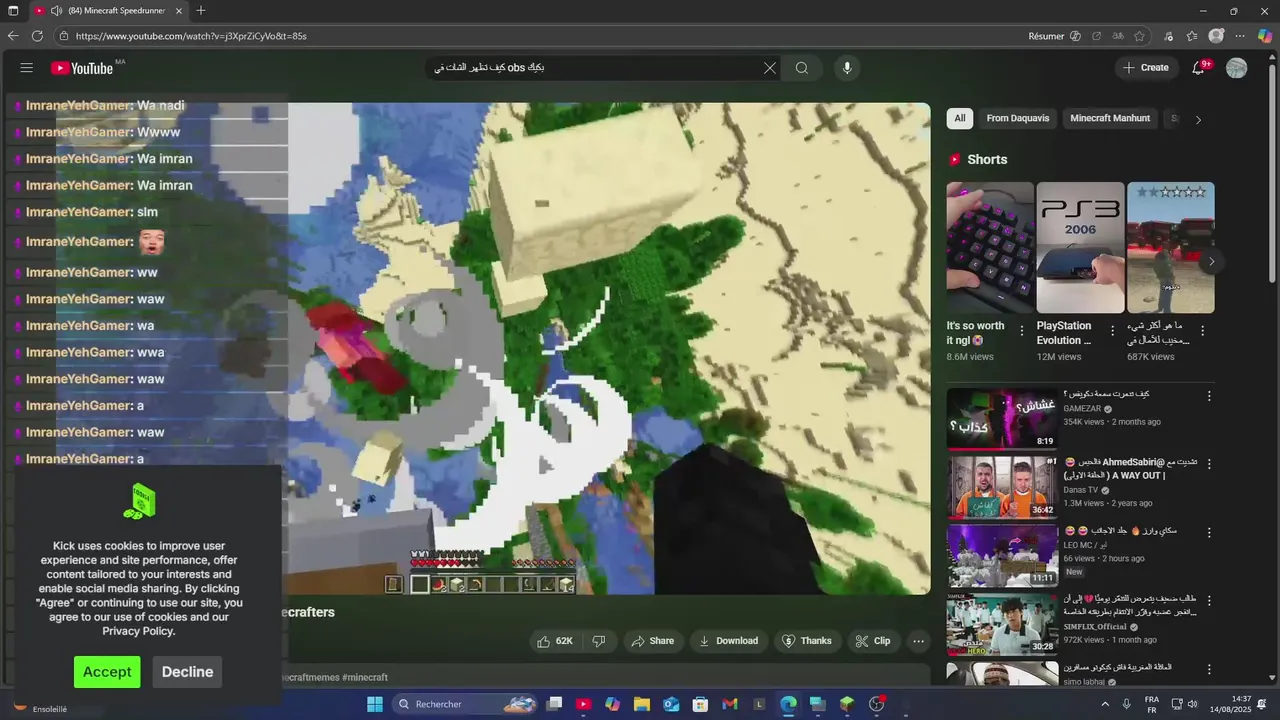Go back in the browser
Image resolution: width=1280 pixels, height=720 pixels.
point(13,36)
